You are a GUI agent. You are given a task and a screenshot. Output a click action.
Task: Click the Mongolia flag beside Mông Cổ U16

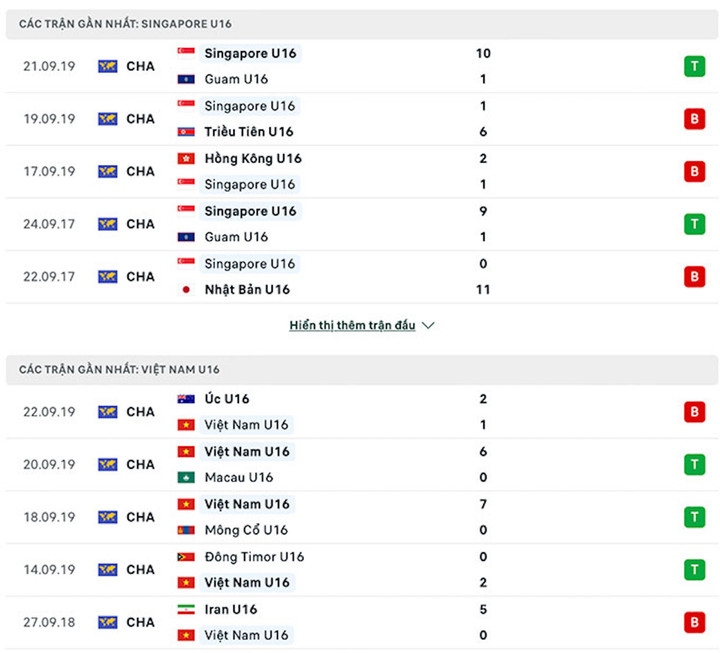click(x=185, y=530)
